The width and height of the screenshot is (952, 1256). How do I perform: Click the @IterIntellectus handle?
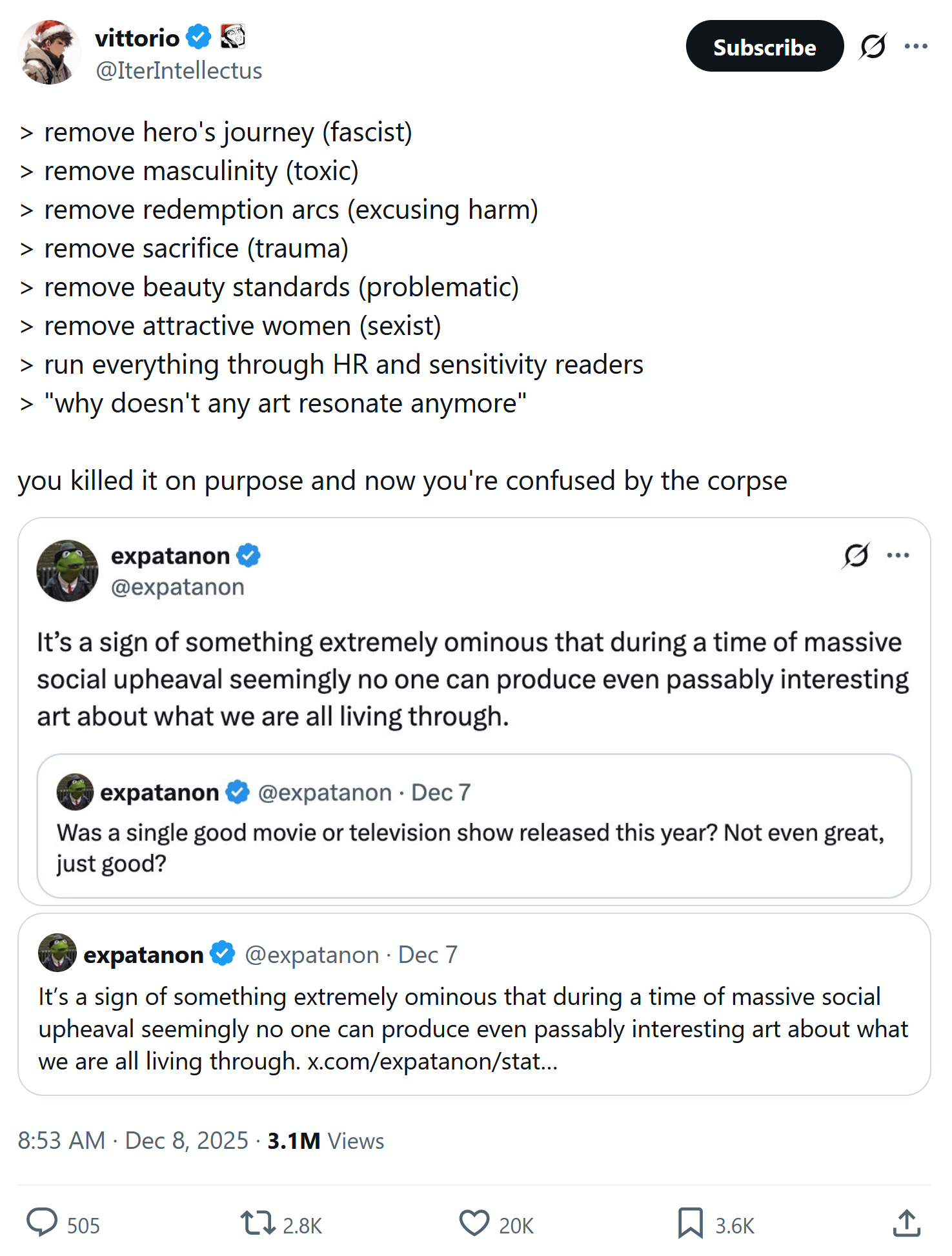(179, 70)
